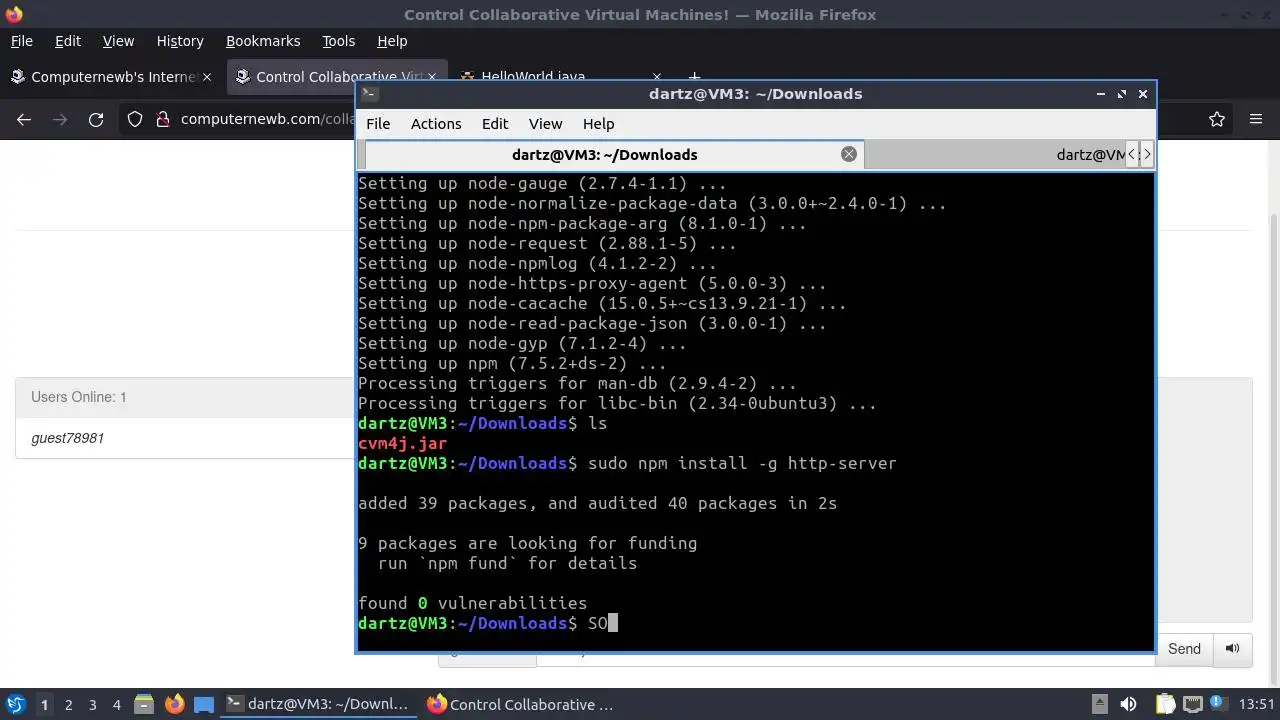Switch to workspace 1
The image size is (1280, 720).
tap(44, 705)
